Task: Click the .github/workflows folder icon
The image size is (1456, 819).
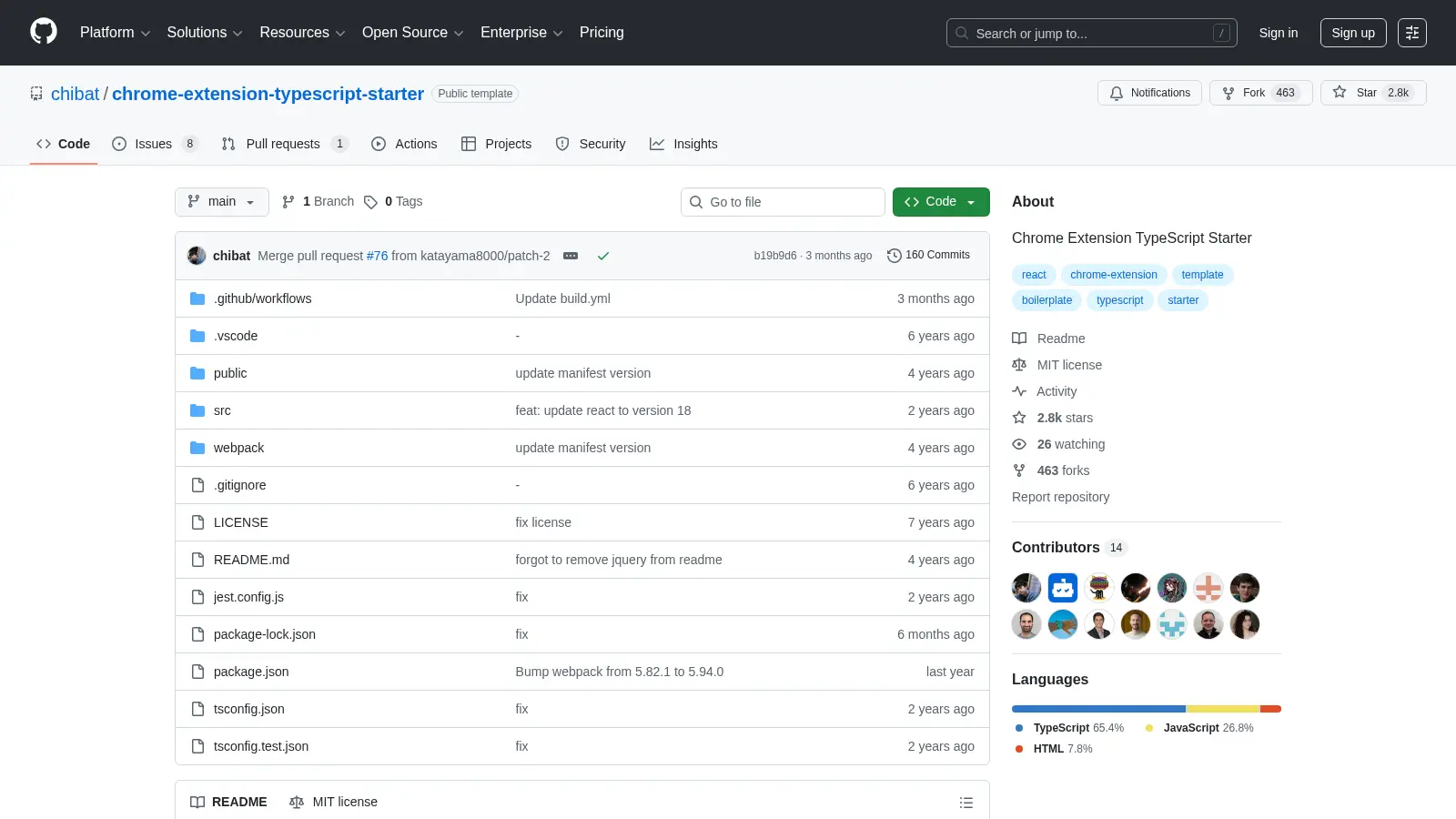Action: tap(197, 298)
